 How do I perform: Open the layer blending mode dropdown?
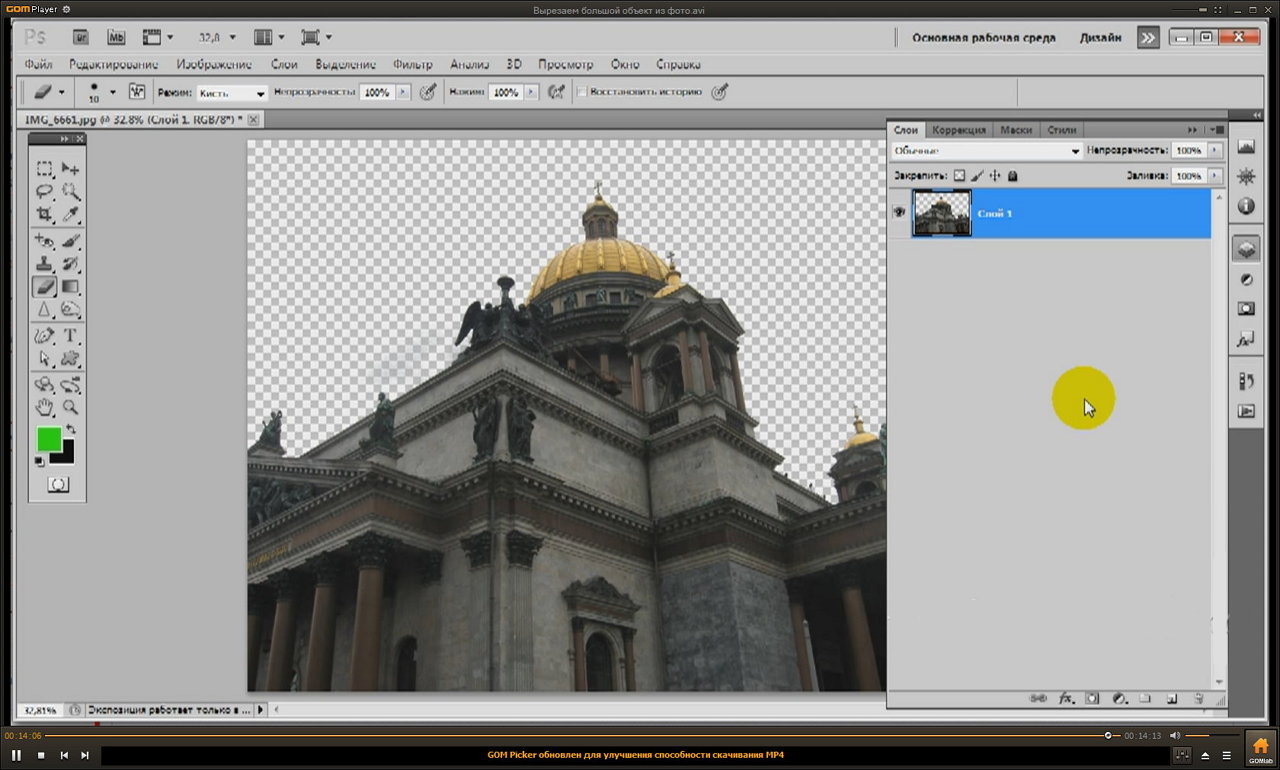(x=987, y=151)
